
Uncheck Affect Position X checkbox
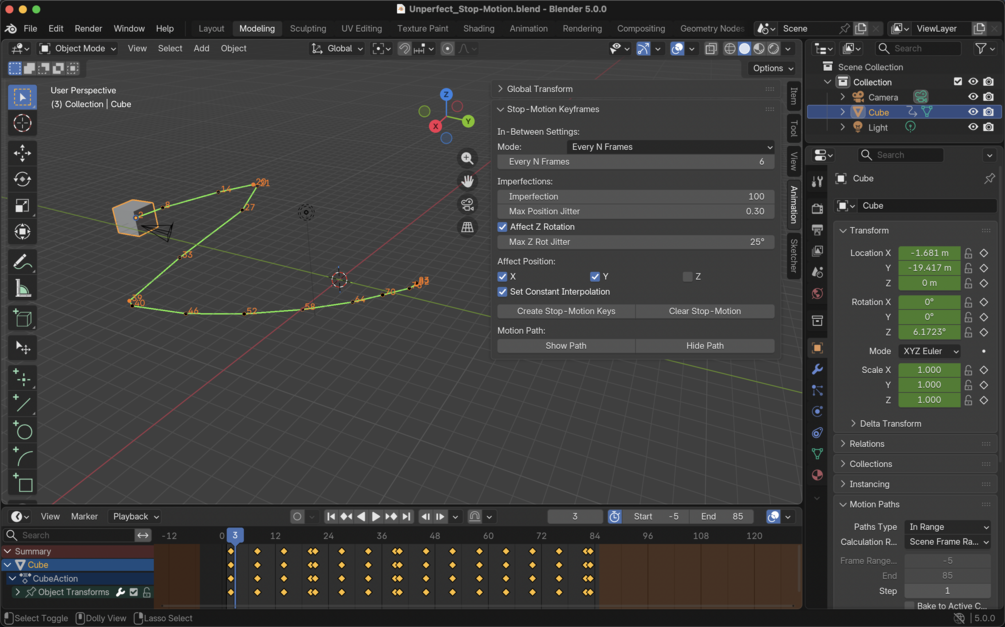pyautogui.click(x=502, y=277)
